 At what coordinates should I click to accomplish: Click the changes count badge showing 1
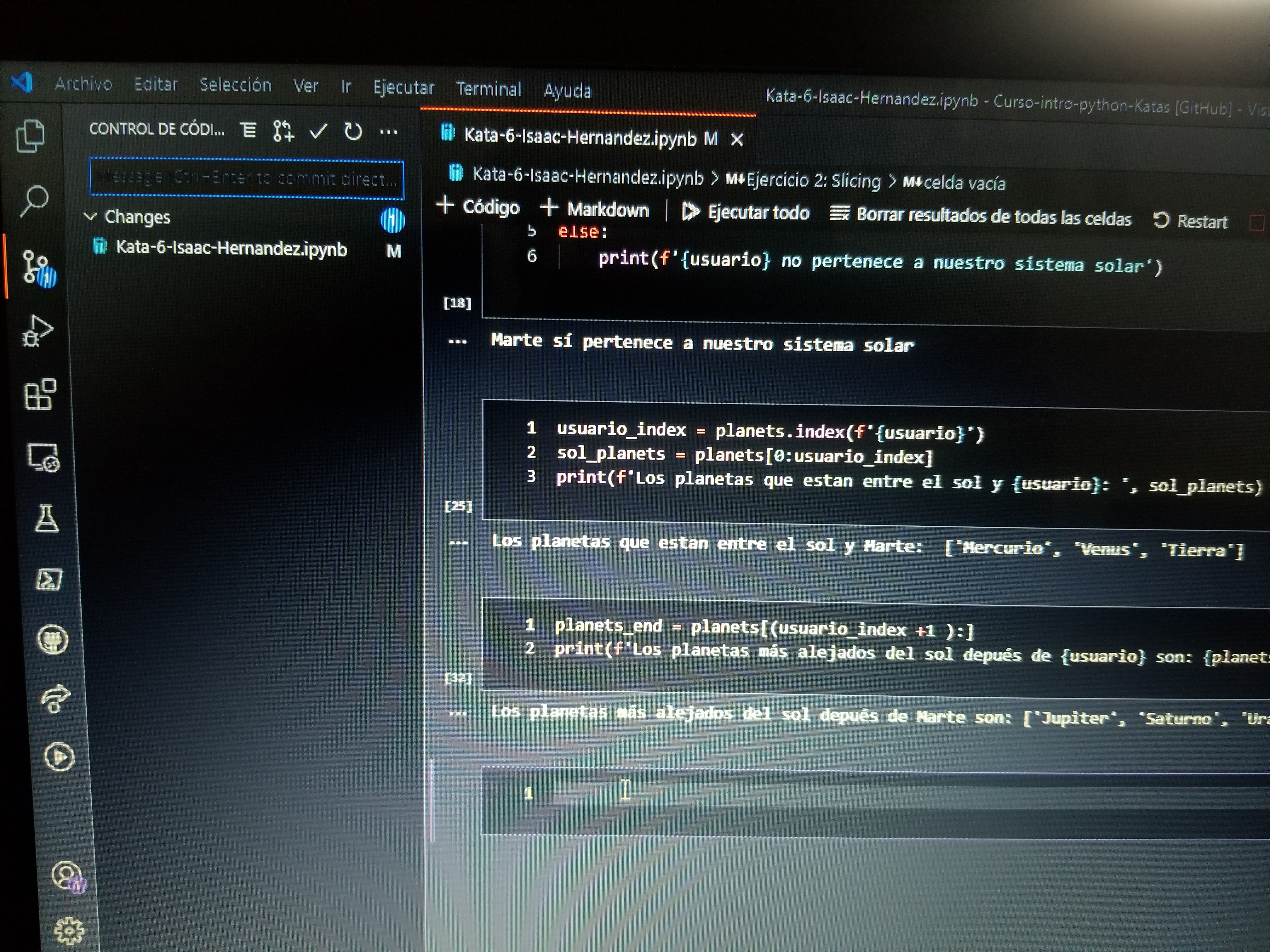pyautogui.click(x=393, y=220)
